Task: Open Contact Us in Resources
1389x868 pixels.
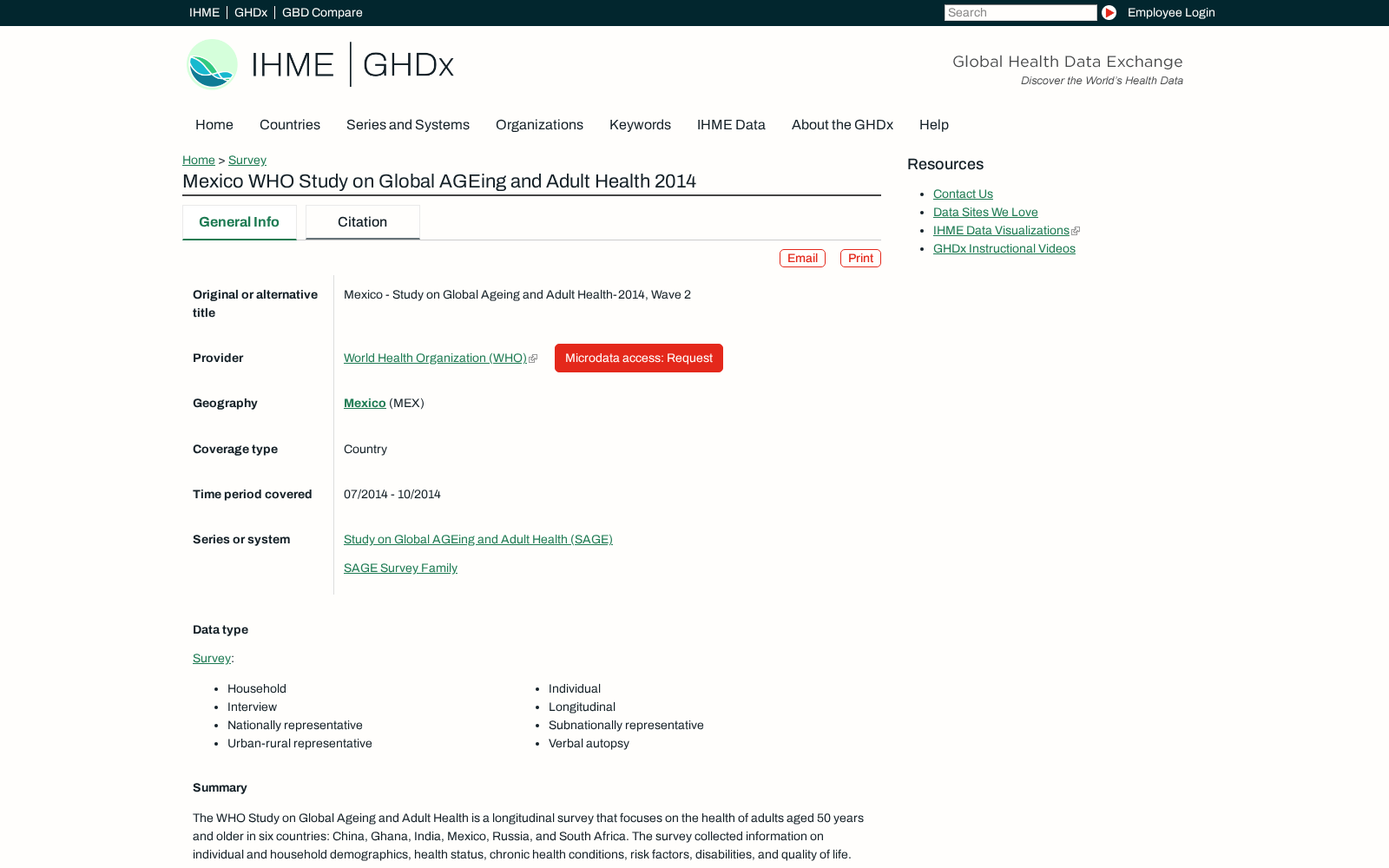Action: click(963, 194)
